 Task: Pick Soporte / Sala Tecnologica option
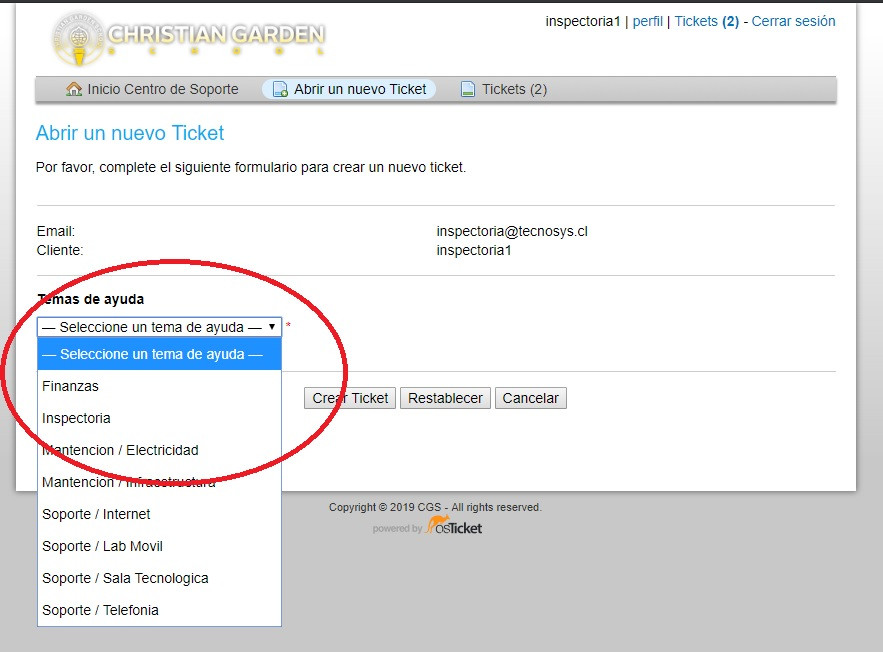[125, 578]
